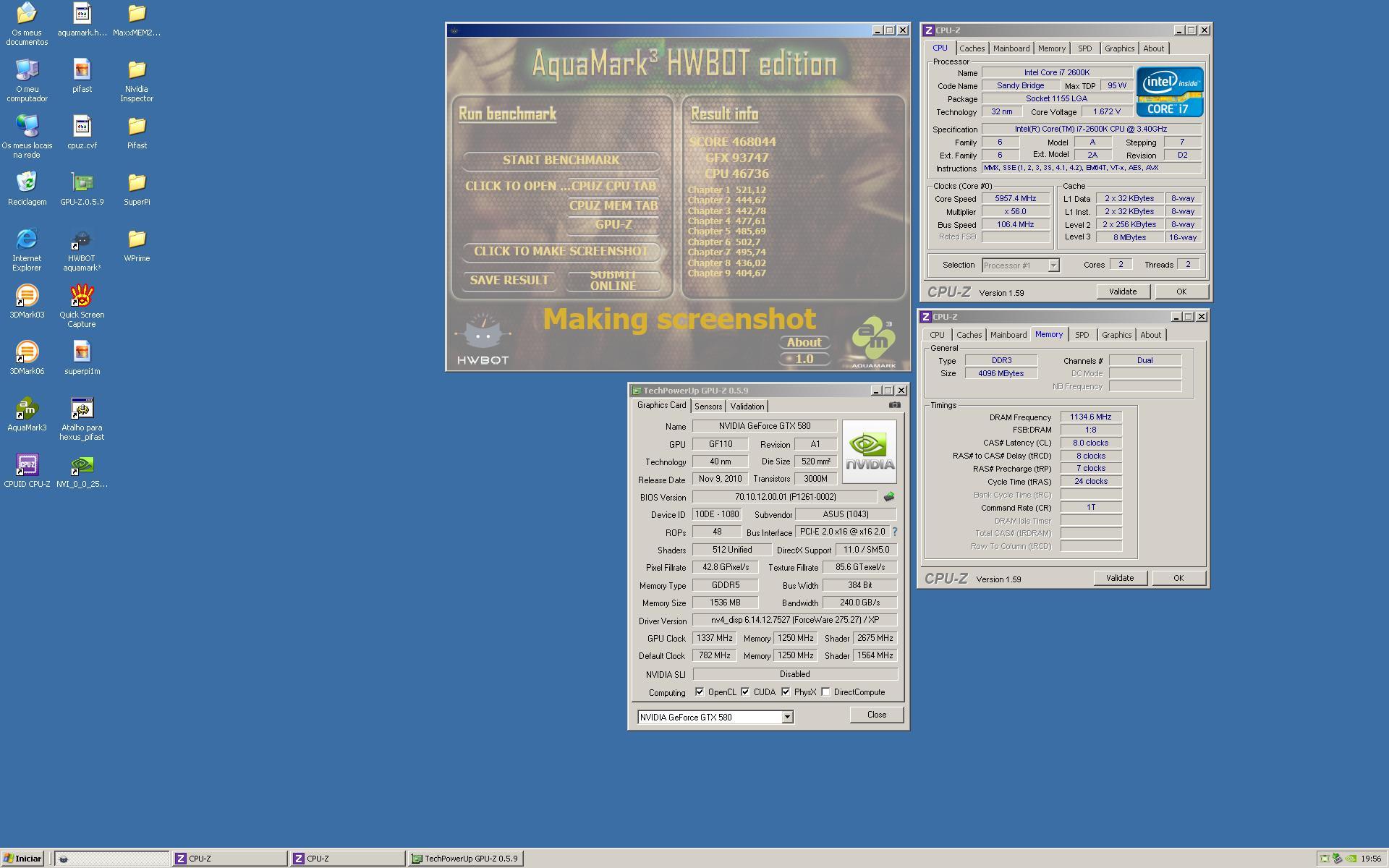This screenshot has height=868, width=1389.
Task: Launch the GPU-Z.0.5.9 desktop icon
Action: [82, 188]
